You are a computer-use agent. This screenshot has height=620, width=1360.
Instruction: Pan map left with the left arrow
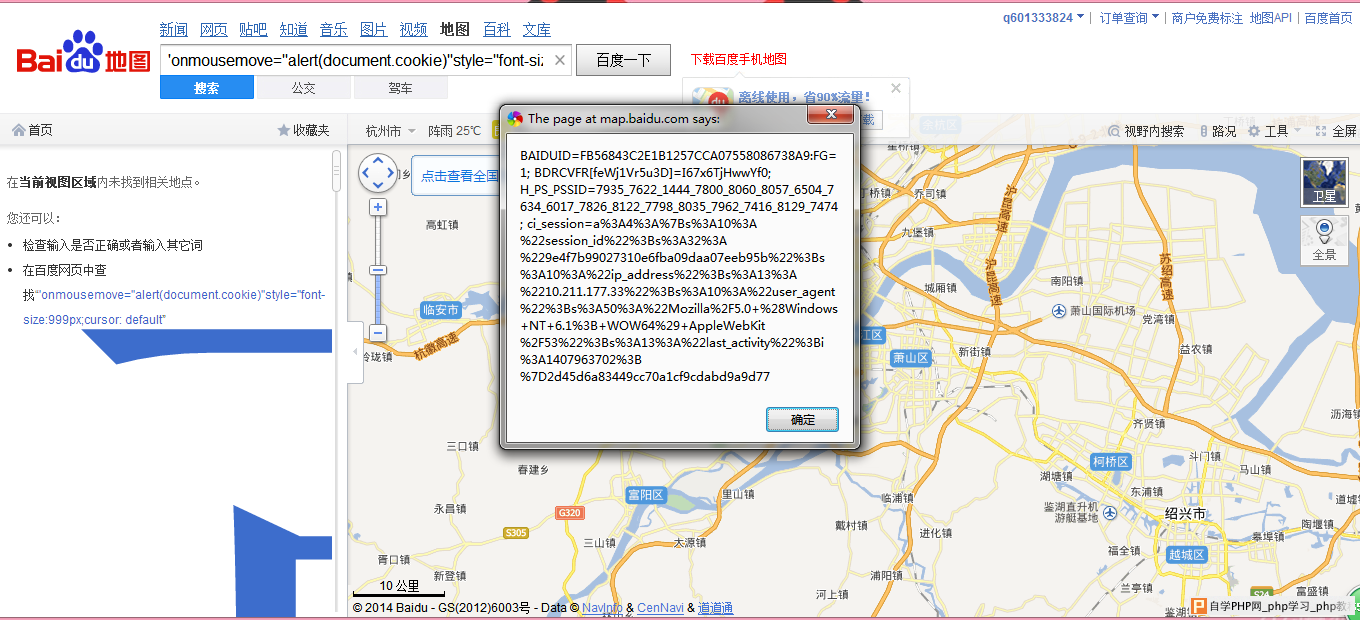coord(364,174)
